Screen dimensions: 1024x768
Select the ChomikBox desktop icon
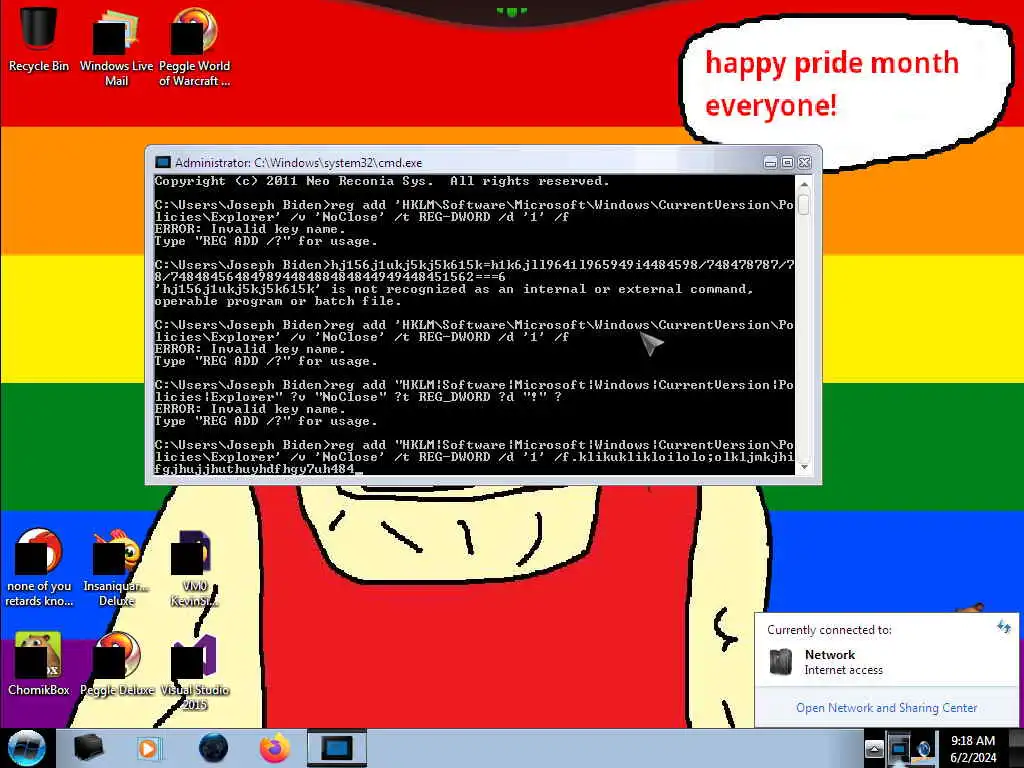tap(39, 663)
